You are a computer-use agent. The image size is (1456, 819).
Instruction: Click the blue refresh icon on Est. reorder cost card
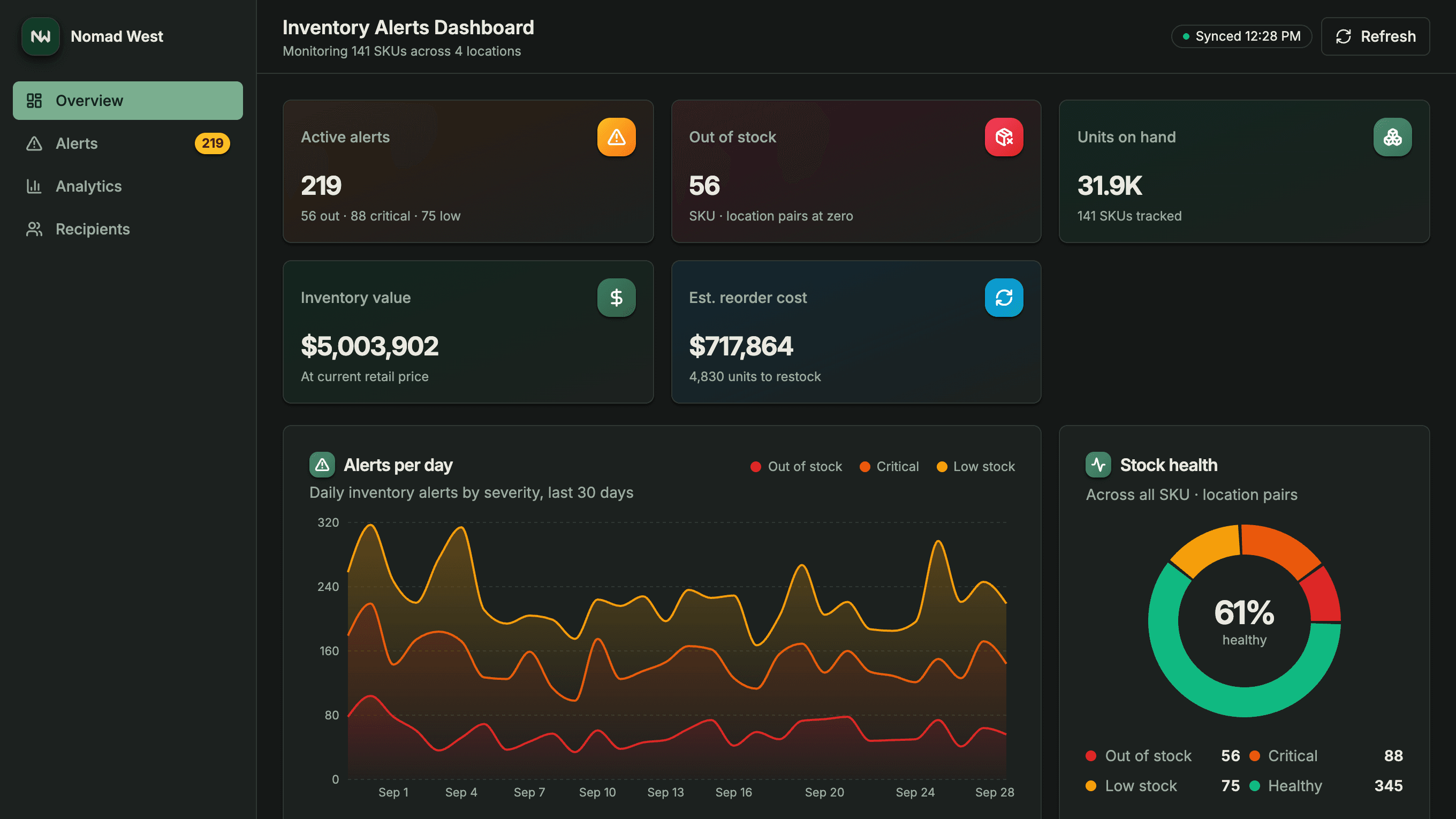click(x=1004, y=297)
